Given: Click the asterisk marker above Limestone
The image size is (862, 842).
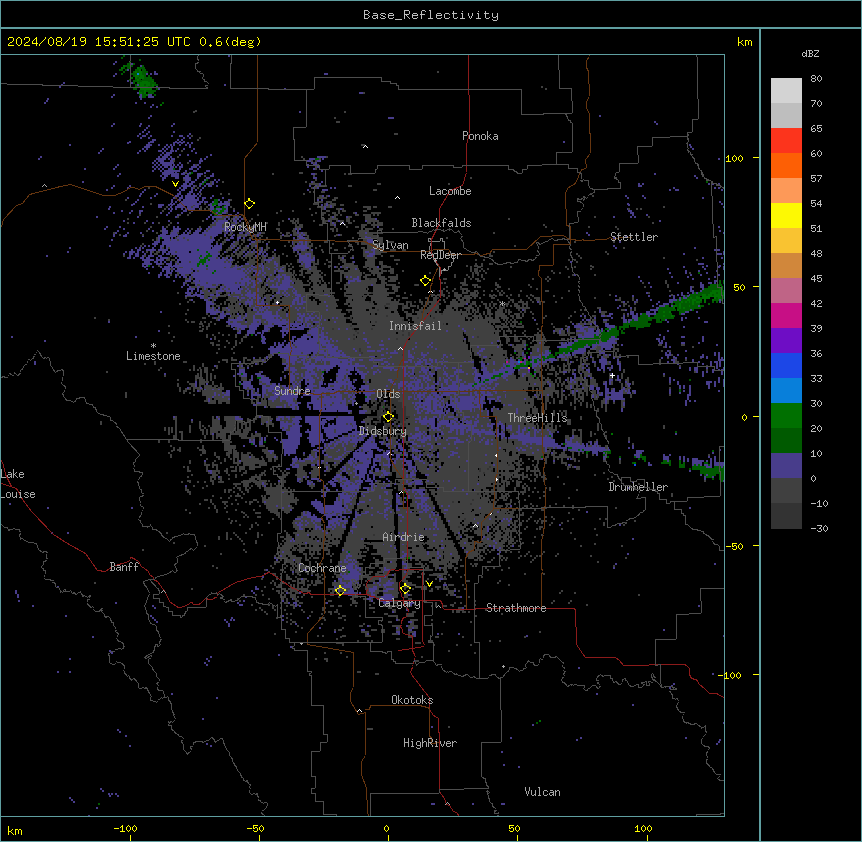Looking at the screenshot, I should click(x=153, y=346).
